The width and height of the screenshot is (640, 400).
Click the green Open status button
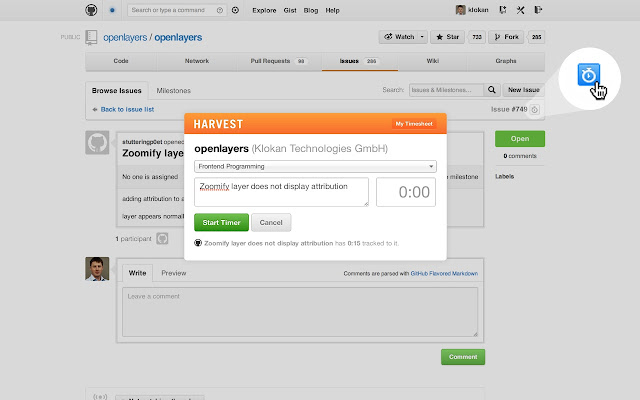coord(520,139)
